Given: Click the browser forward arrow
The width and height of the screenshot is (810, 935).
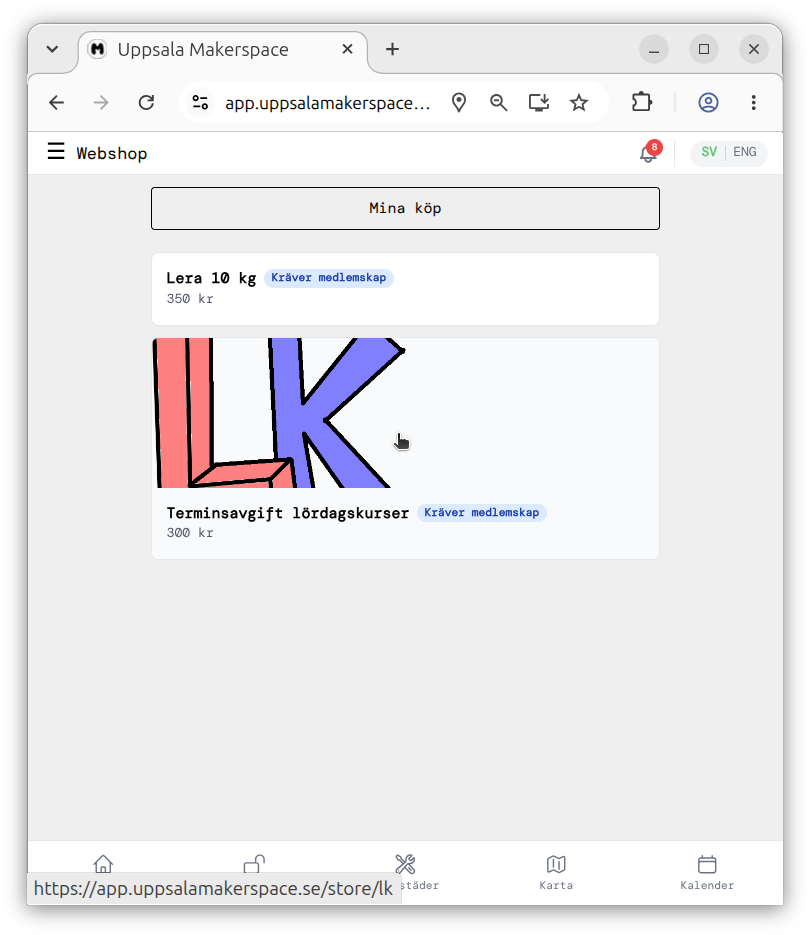Looking at the screenshot, I should click(x=101, y=103).
